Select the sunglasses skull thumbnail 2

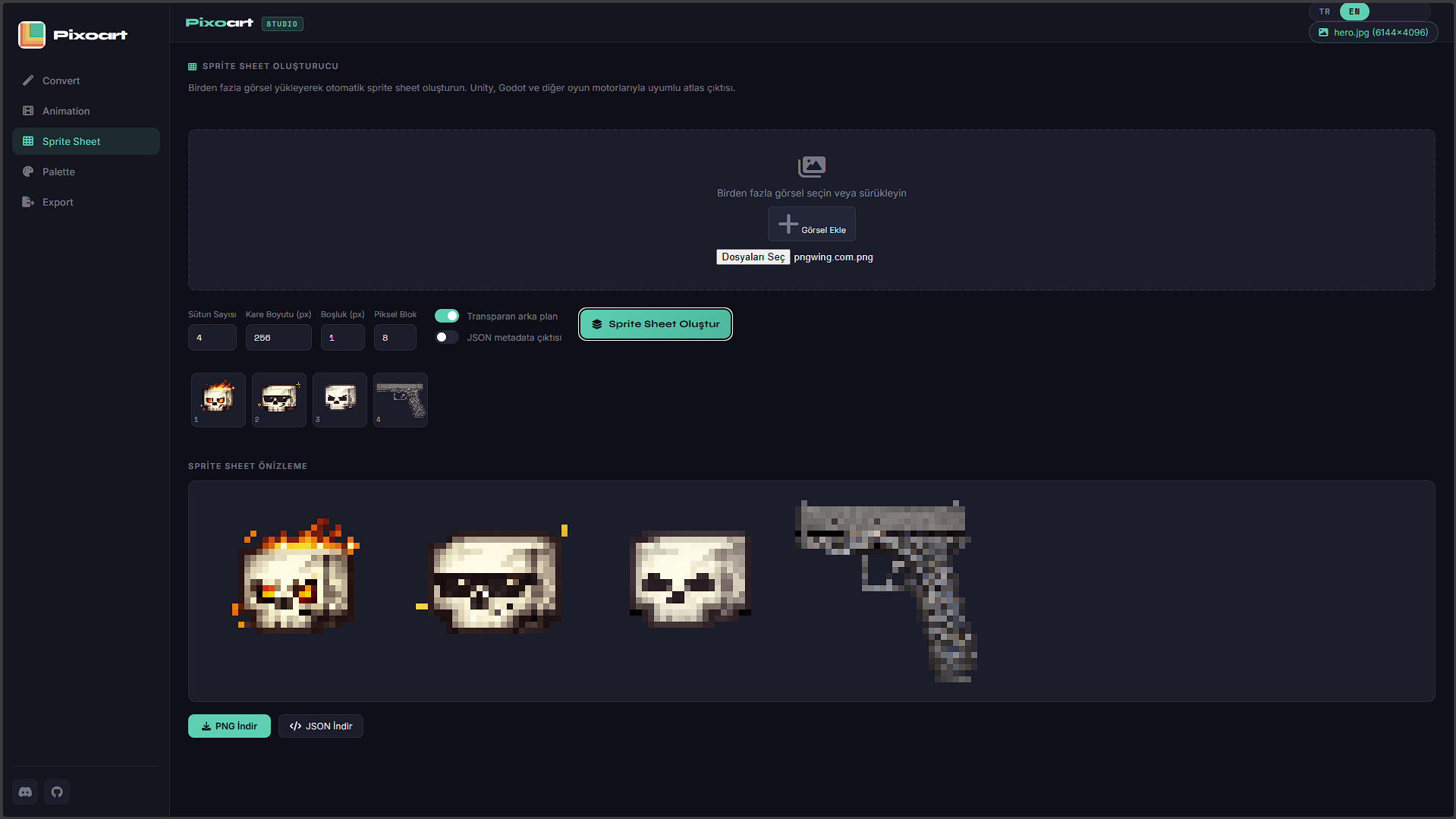pyautogui.click(x=279, y=400)
